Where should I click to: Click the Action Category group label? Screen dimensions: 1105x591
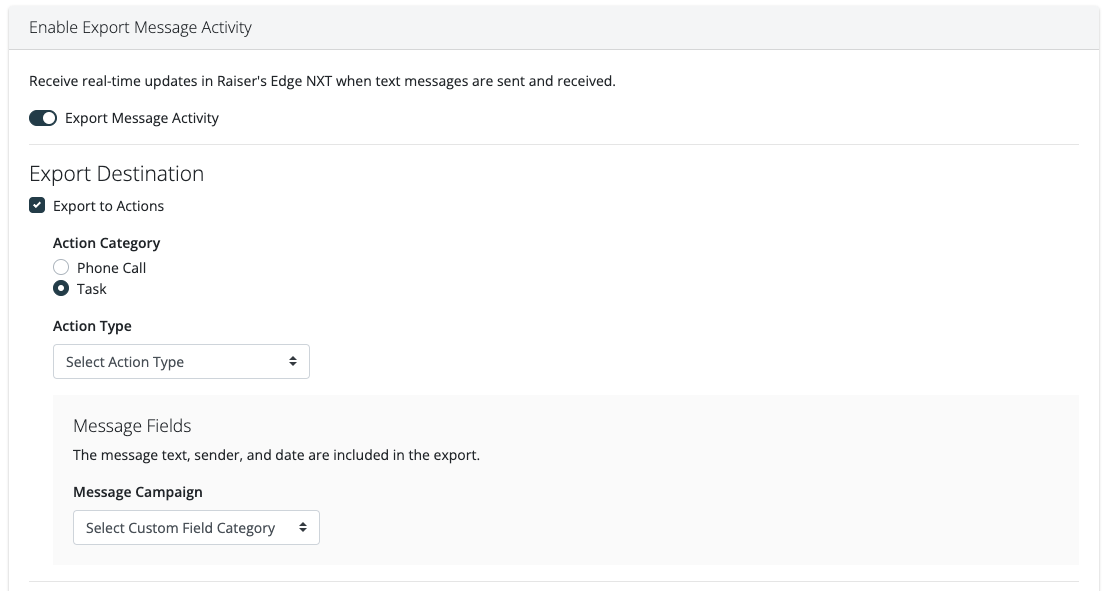click(x=106, y=243)
